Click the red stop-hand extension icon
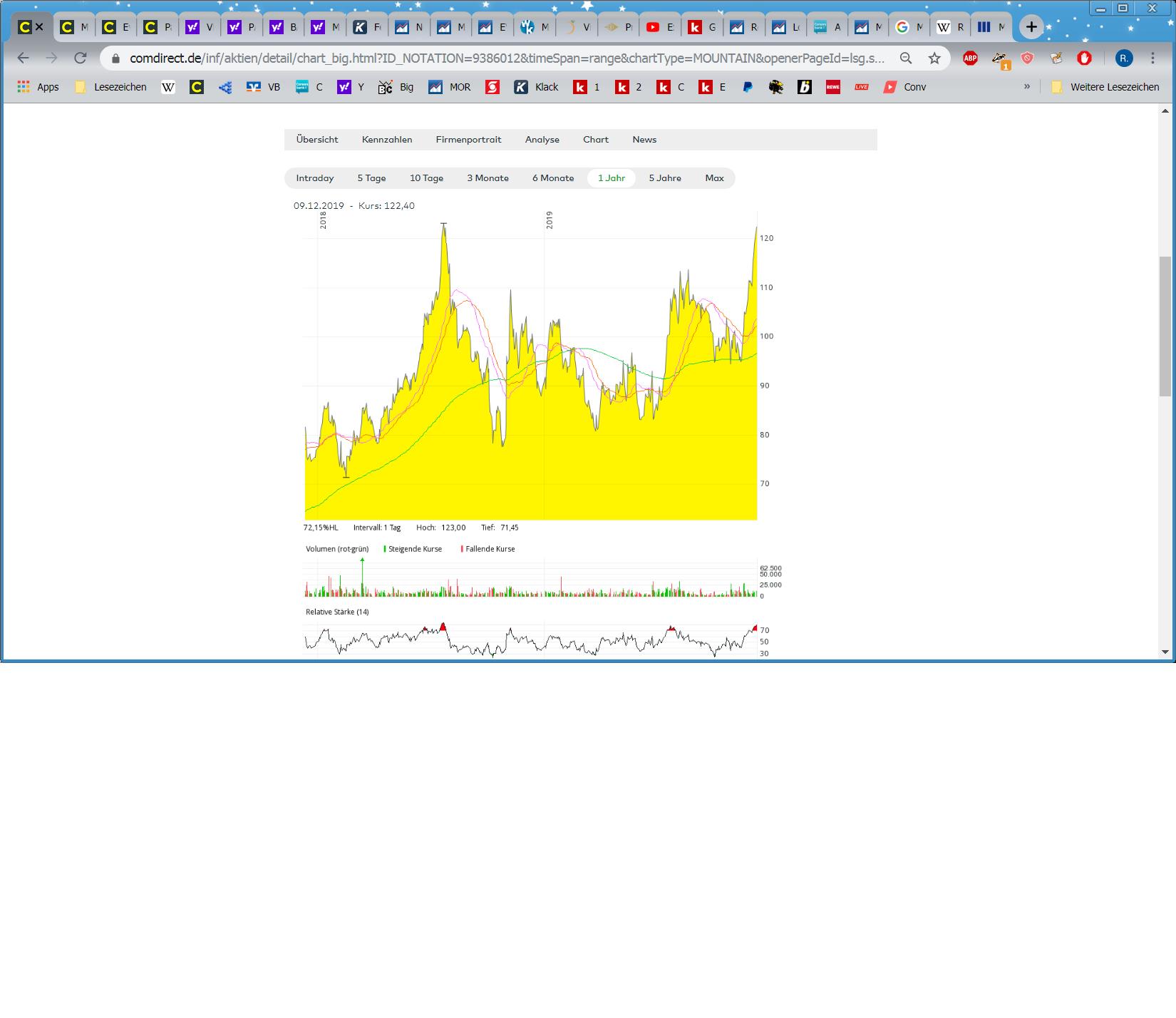 [x=1084, y=58]
